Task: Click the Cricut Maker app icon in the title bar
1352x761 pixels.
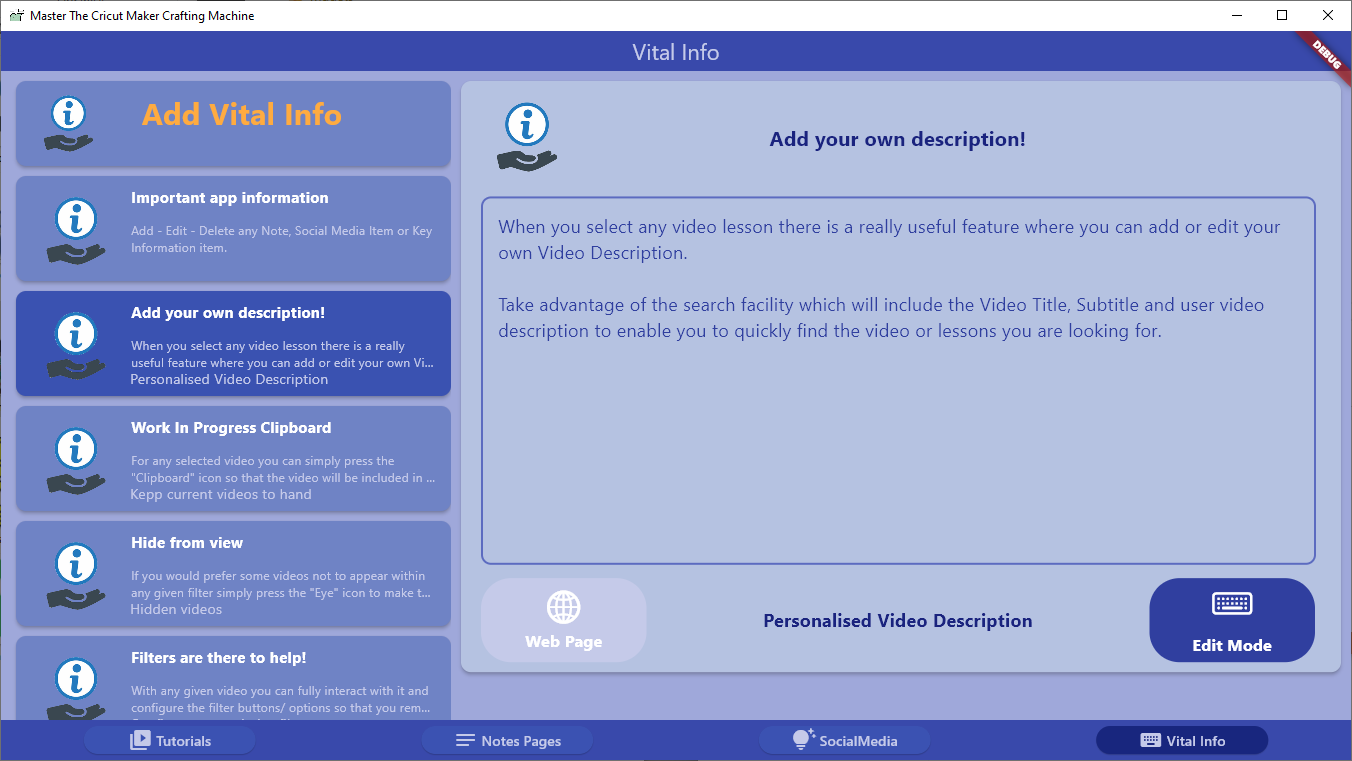Action: (16, 15)
